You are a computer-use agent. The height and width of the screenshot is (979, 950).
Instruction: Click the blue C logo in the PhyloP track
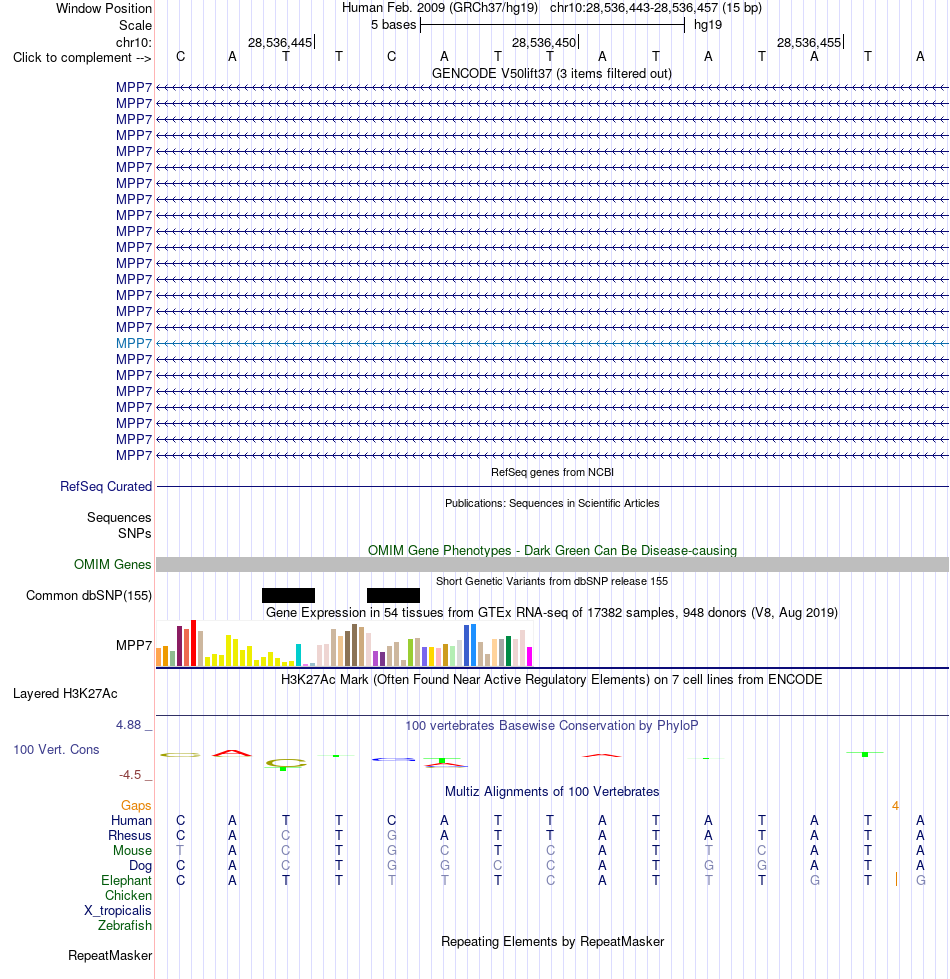(393, 759)
